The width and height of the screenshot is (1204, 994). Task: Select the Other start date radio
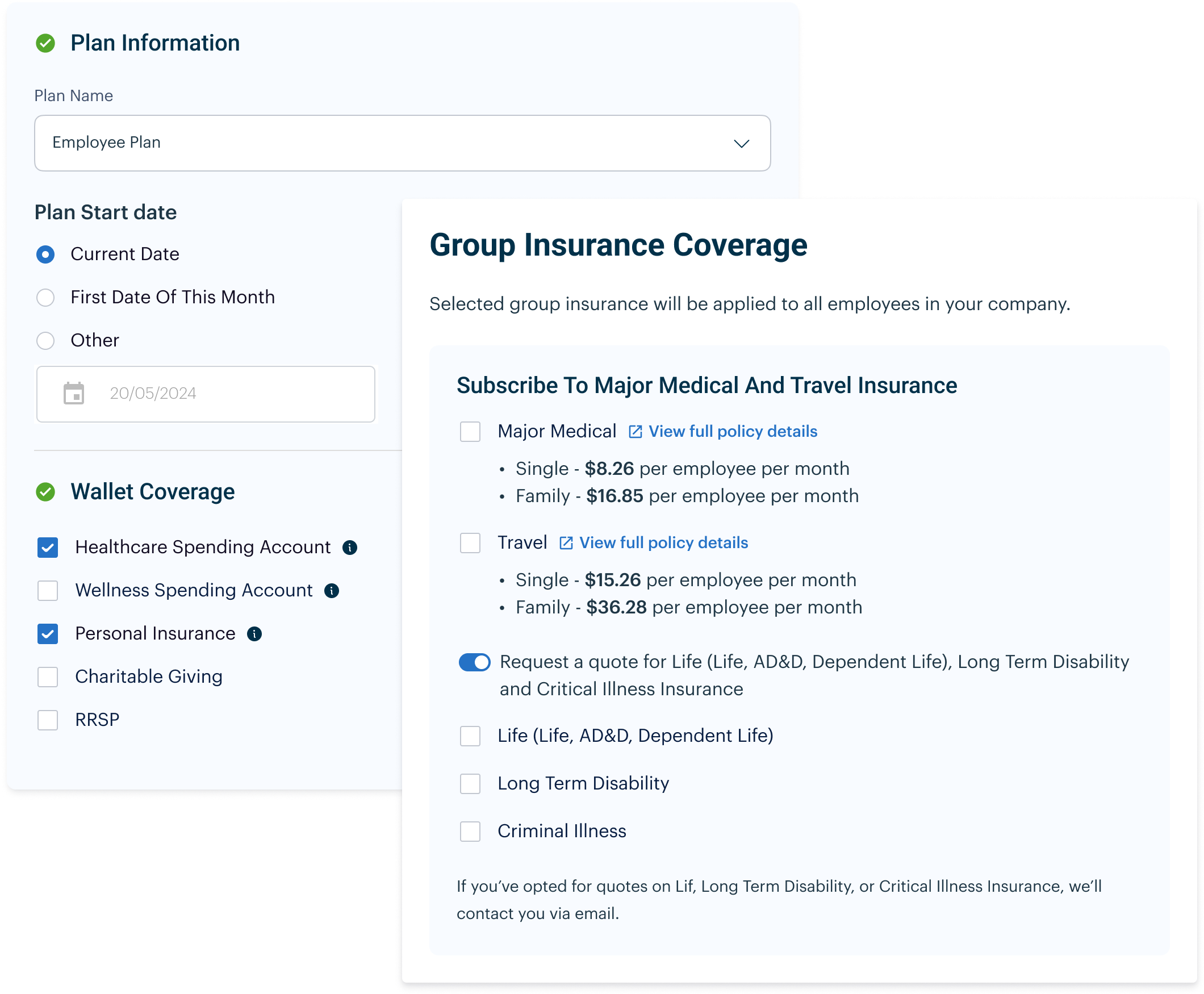(x=45, y=341)
